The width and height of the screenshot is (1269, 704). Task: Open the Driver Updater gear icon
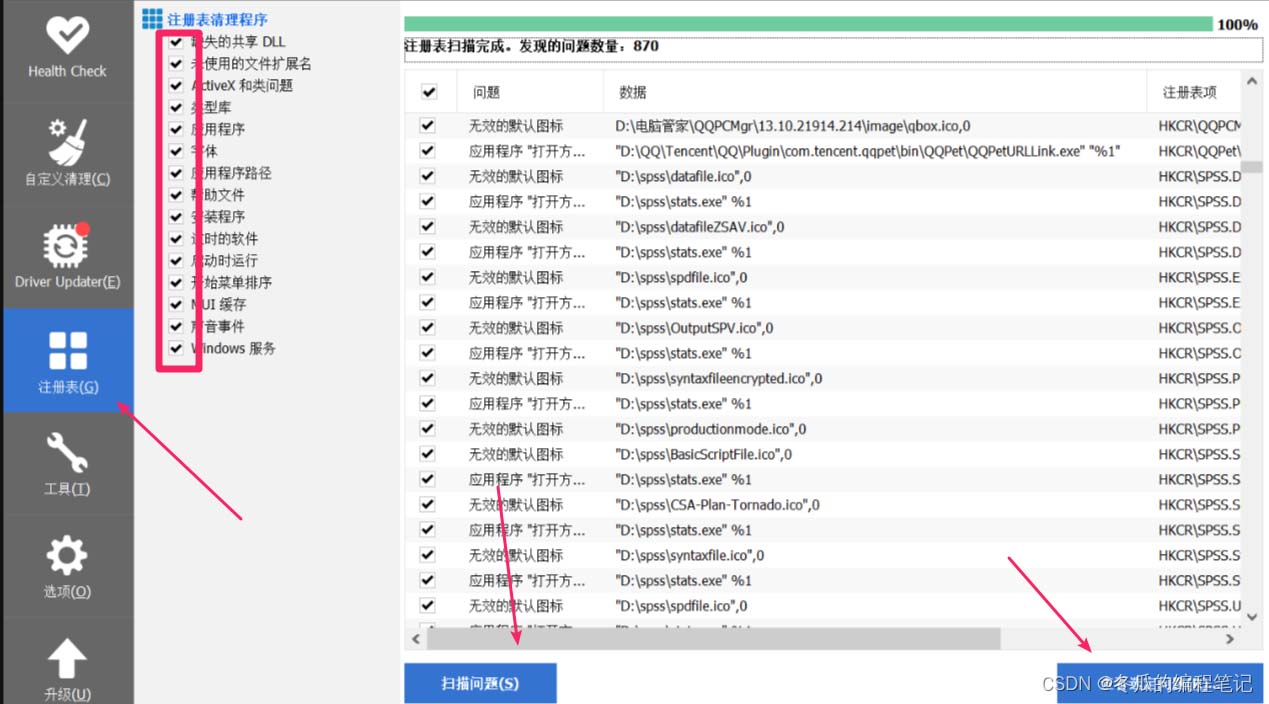(x=67, y=245)
